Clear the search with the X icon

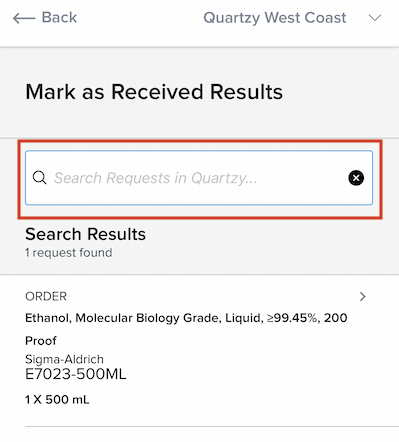point(356,178)
